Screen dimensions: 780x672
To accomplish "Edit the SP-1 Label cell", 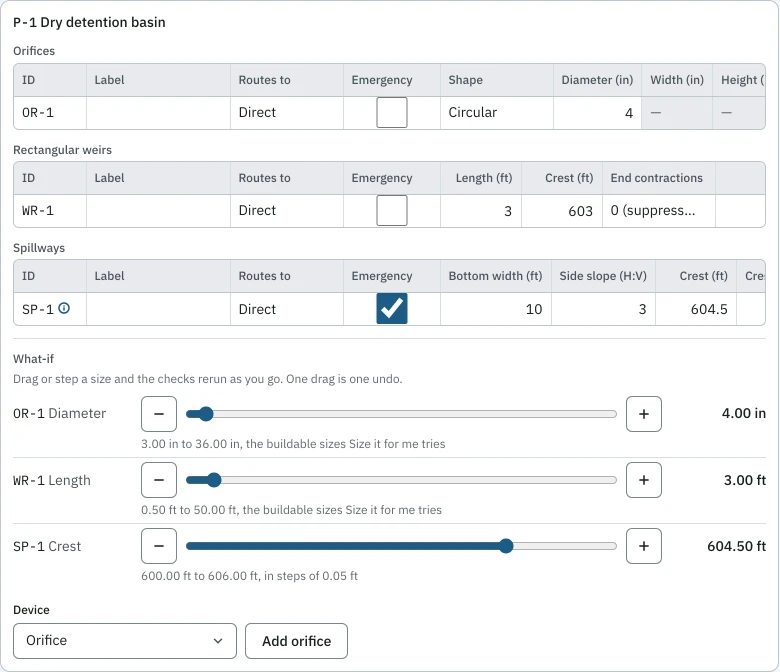I will (x=158, y=309).
